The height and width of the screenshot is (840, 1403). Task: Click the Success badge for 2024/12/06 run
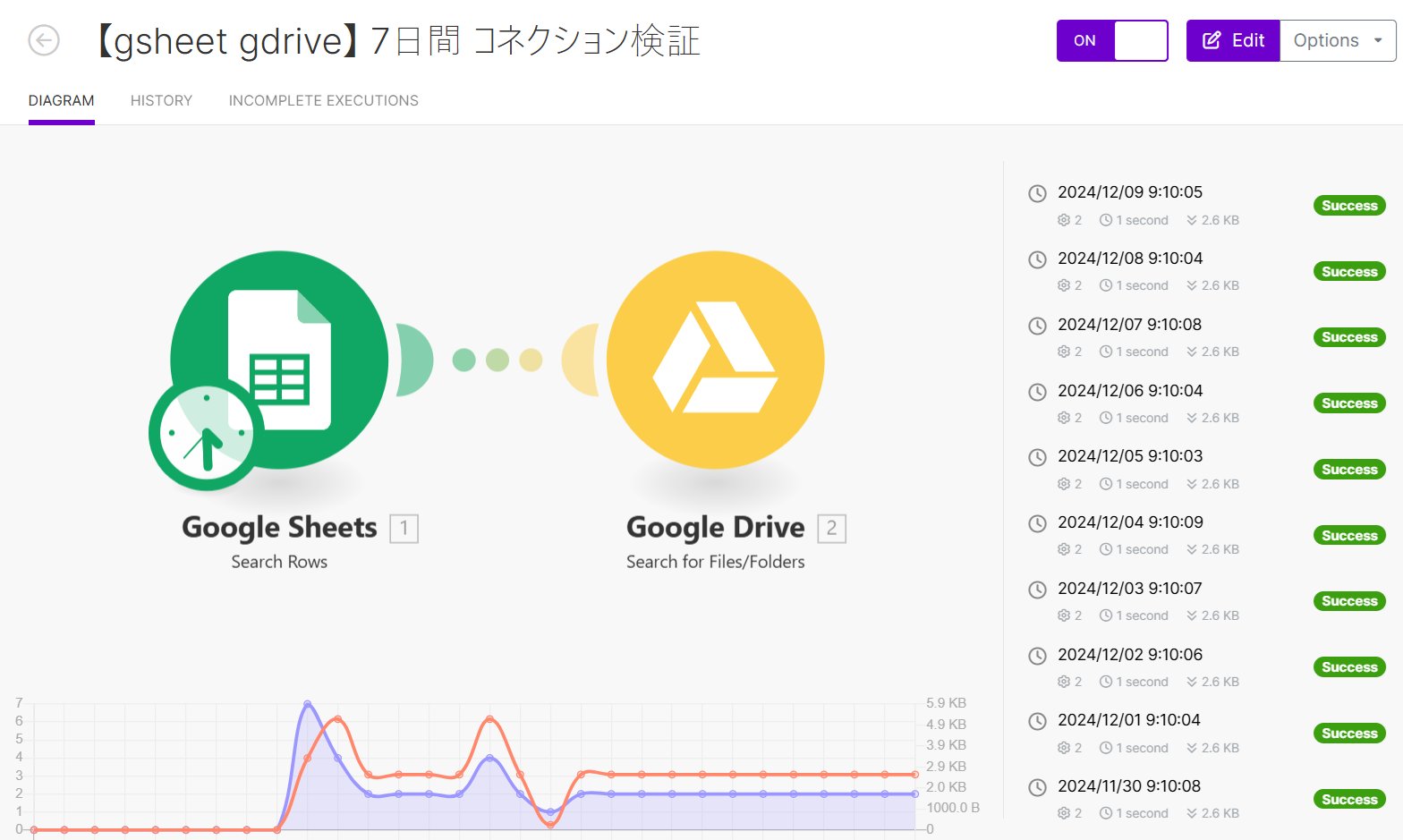1349,403
